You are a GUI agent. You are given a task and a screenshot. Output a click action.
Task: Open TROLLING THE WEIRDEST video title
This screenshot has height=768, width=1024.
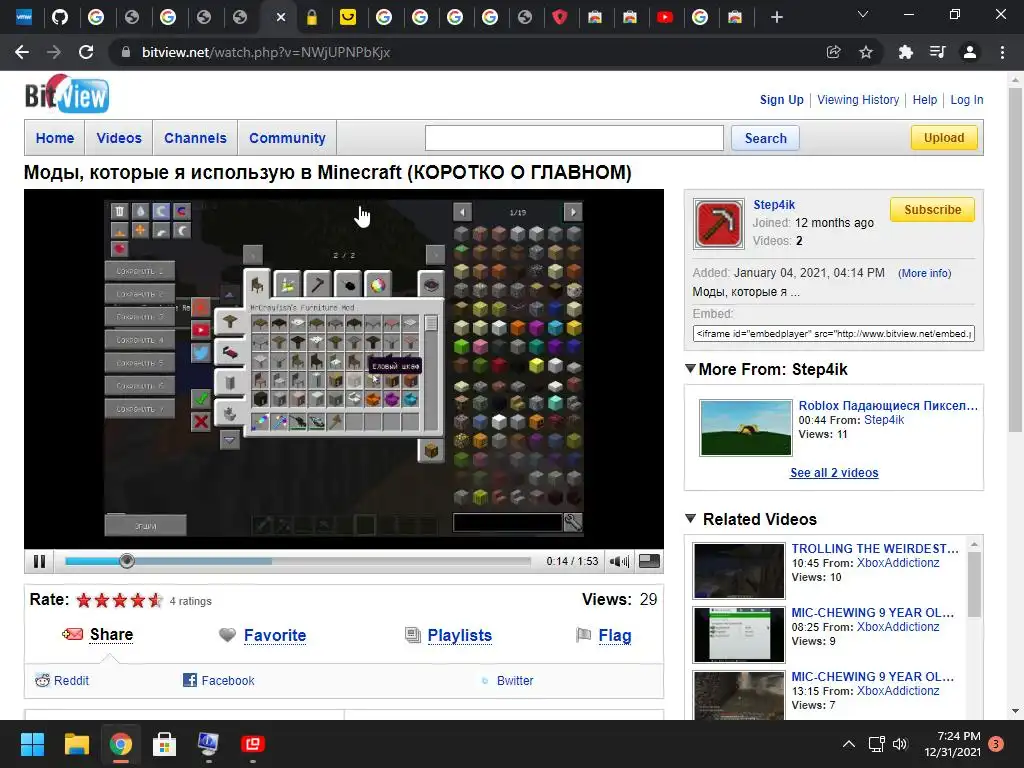(874, 549)
